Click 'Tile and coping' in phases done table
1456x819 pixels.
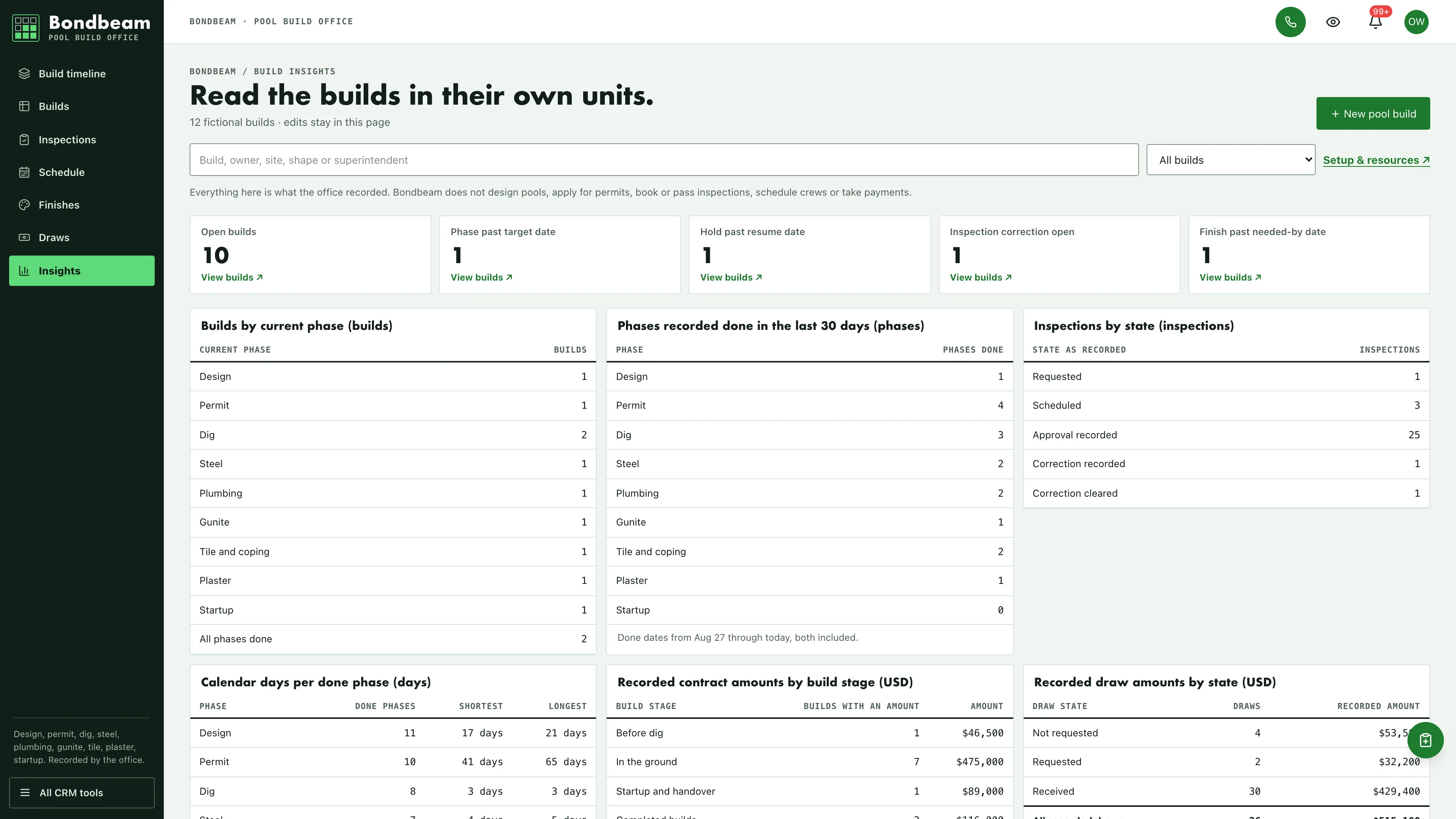click(810, 552)
